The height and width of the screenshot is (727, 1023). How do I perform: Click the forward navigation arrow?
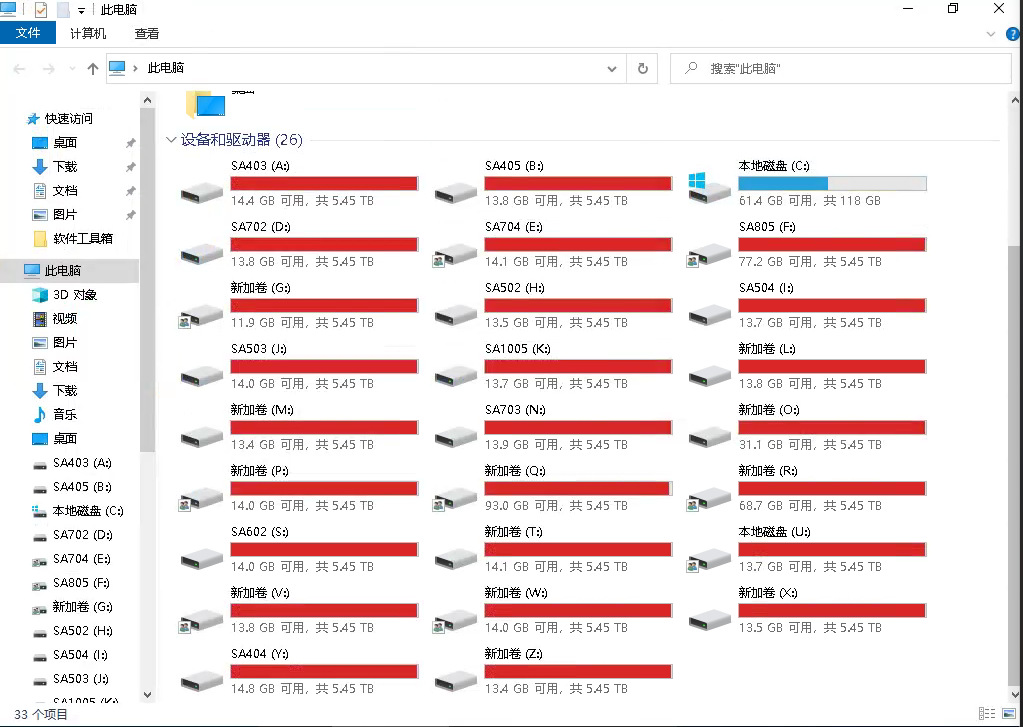pos(48,69)
